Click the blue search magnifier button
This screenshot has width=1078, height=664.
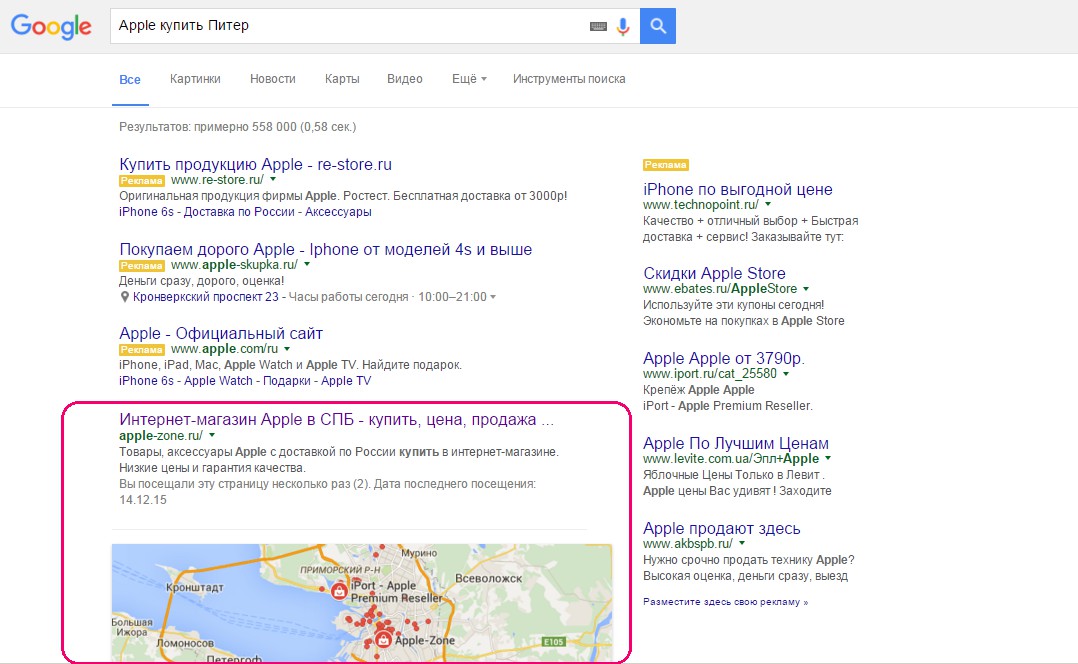pyautogui.click(x=658, y=26)
